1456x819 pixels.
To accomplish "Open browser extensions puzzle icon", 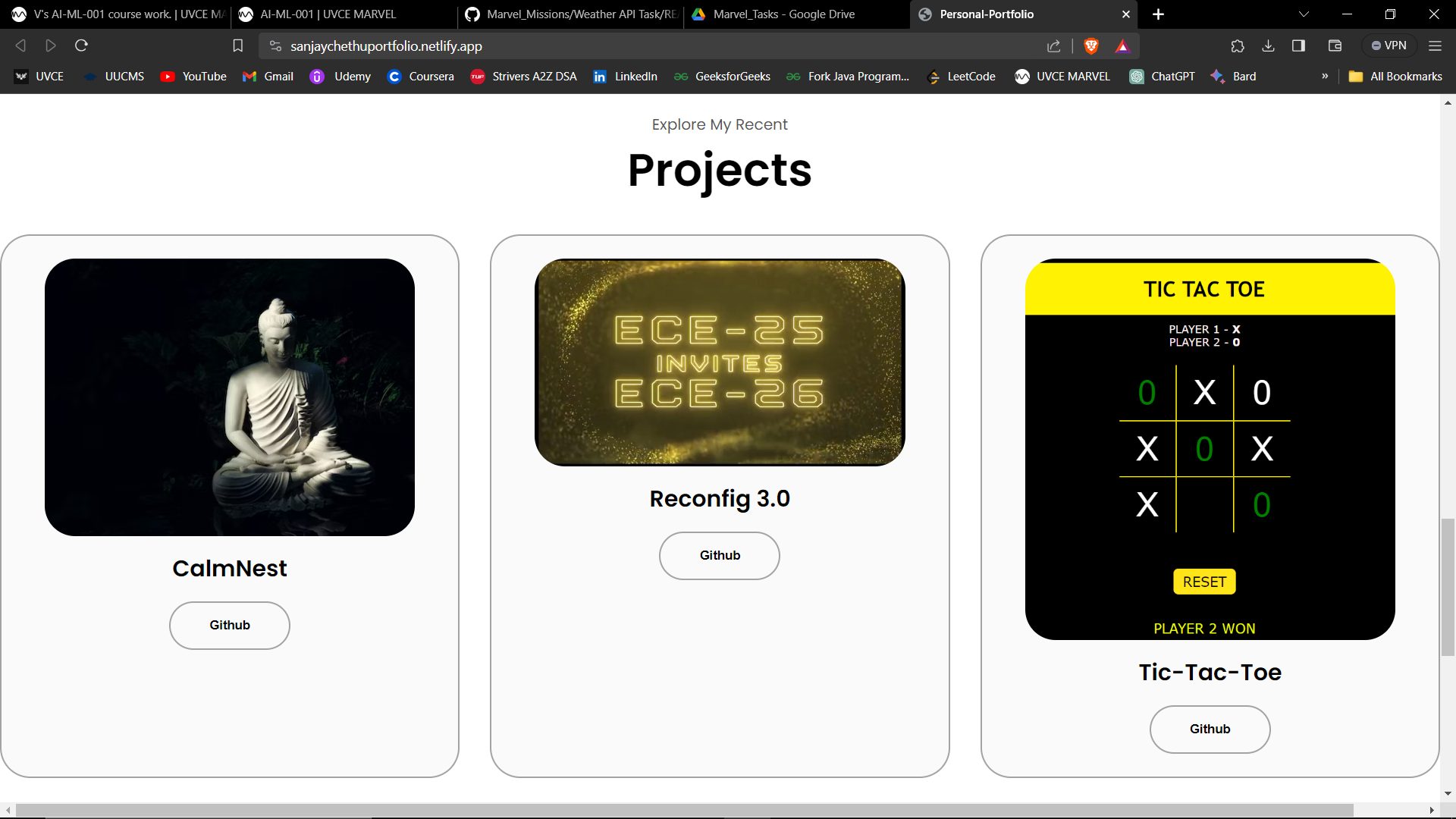I will (1238, 46).
